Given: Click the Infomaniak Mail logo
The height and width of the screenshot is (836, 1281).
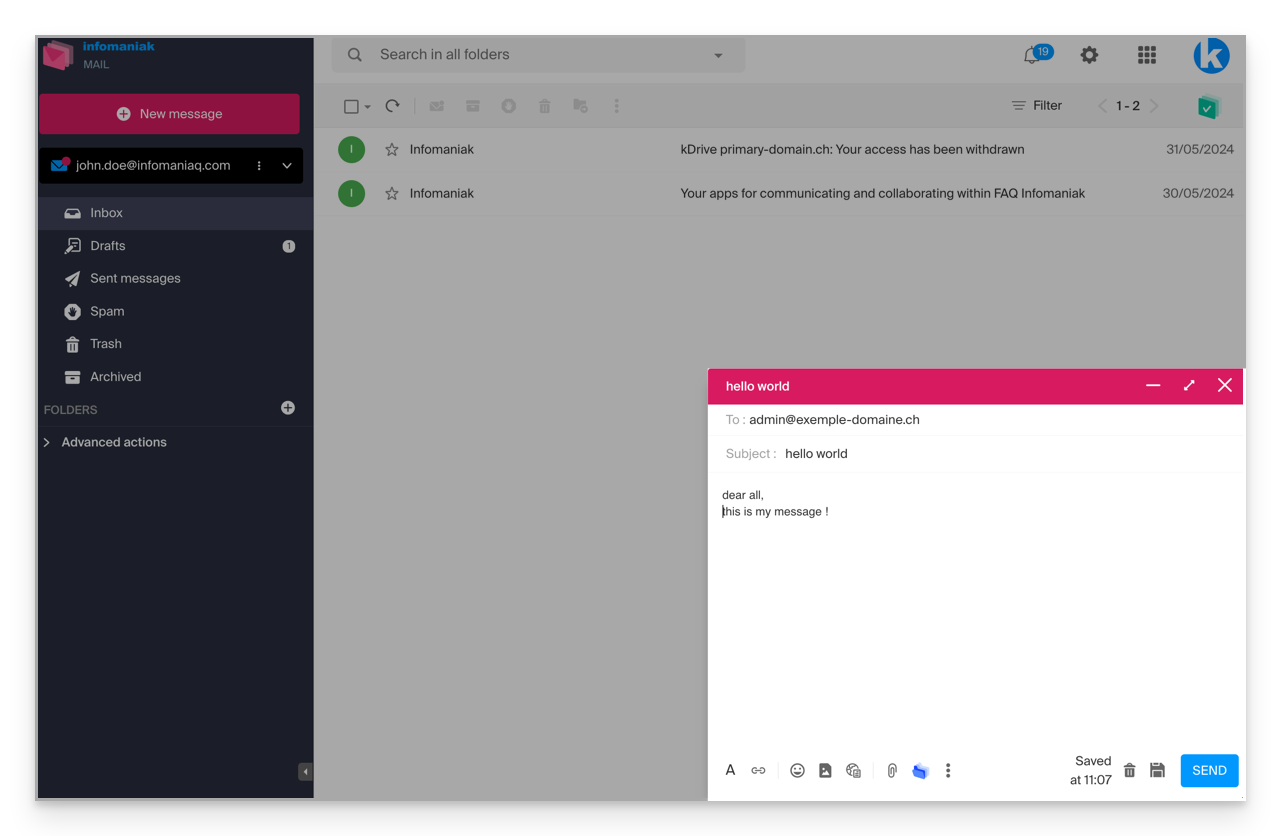Looking at the screenshot, I should point(98,55).
